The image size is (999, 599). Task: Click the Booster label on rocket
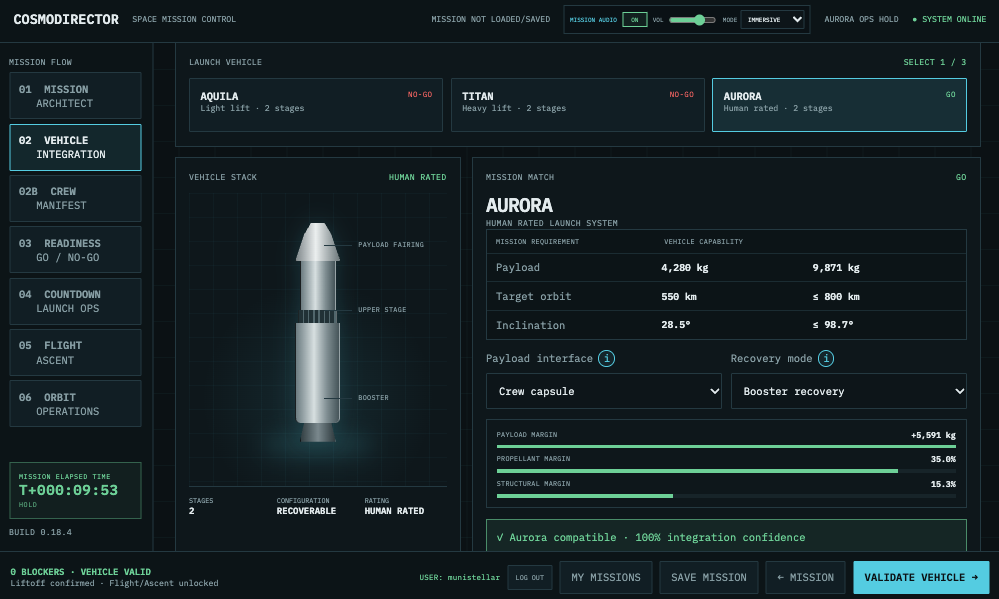pos(373,398)
